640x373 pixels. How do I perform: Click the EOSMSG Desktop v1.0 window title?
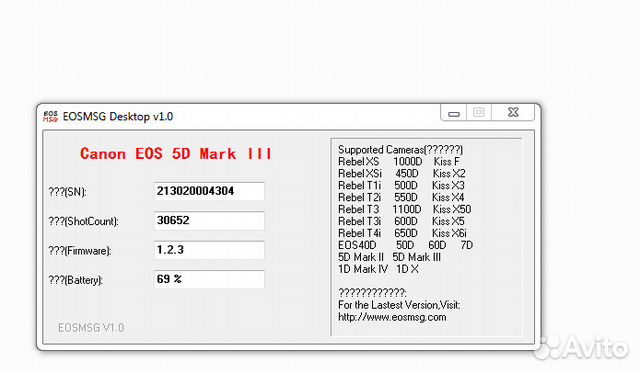pos(118,117)
